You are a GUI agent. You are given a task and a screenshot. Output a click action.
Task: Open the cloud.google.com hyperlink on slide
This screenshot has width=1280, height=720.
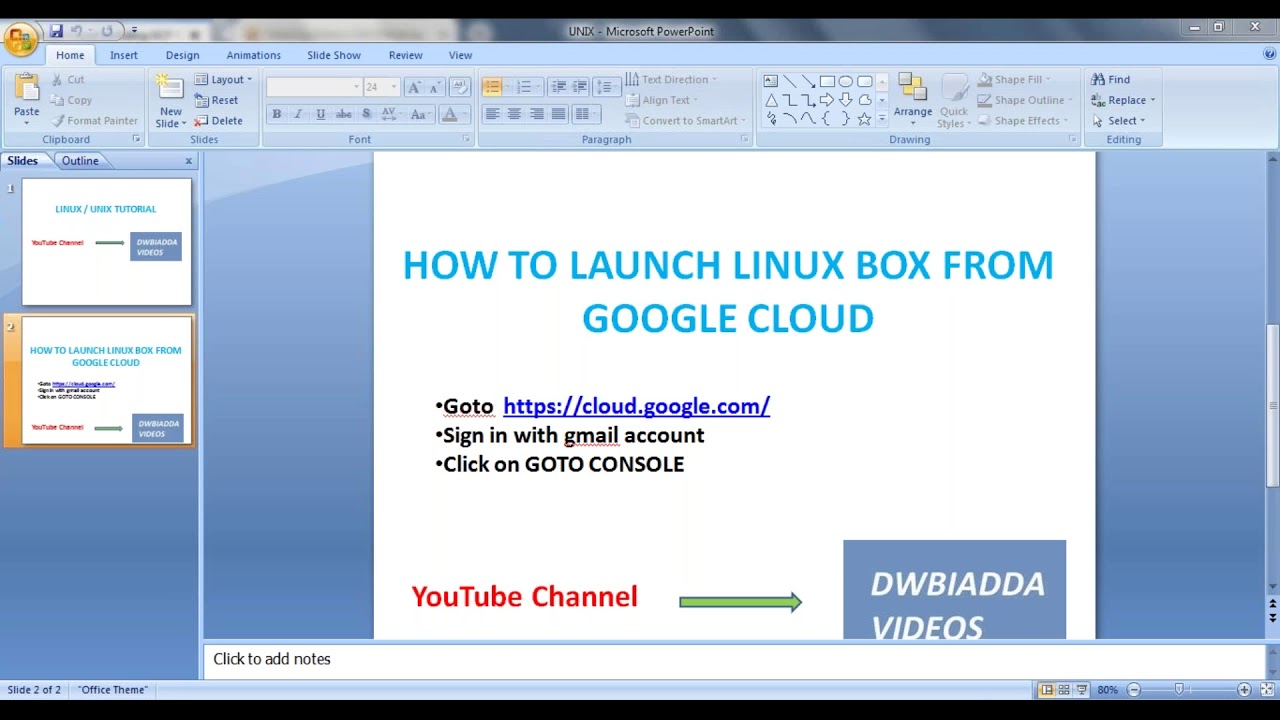click(636, 406)
